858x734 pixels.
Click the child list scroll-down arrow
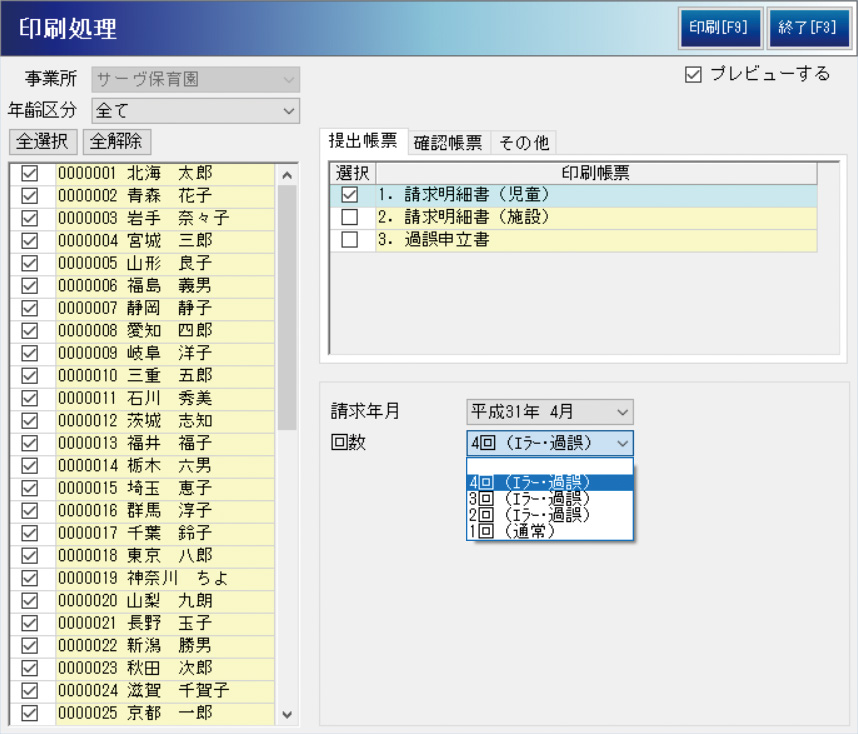coord(288,715)
